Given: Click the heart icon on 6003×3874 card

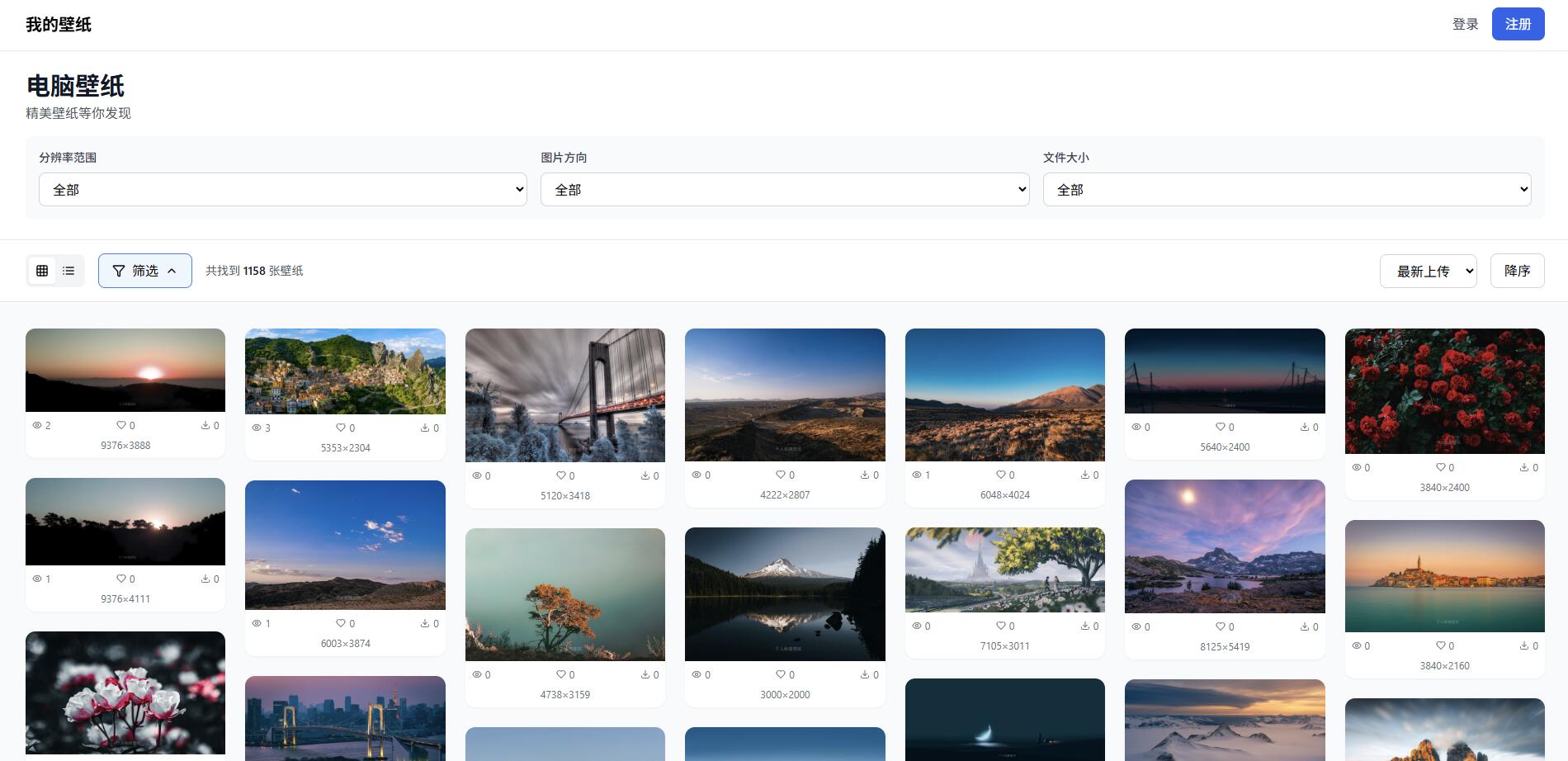Looking at the screenshot, I should coord(340,623).
